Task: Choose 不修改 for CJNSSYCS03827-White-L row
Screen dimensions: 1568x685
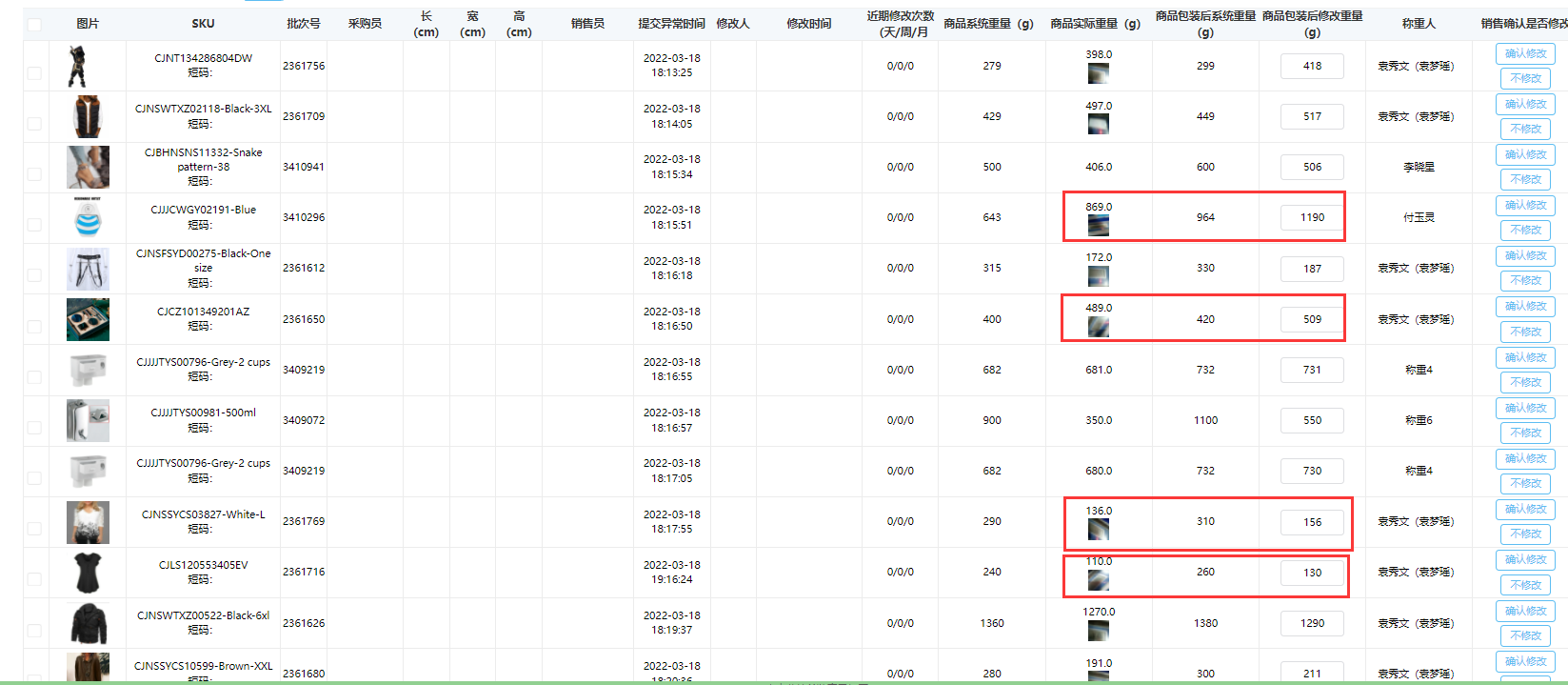Action: [1525, 534]
